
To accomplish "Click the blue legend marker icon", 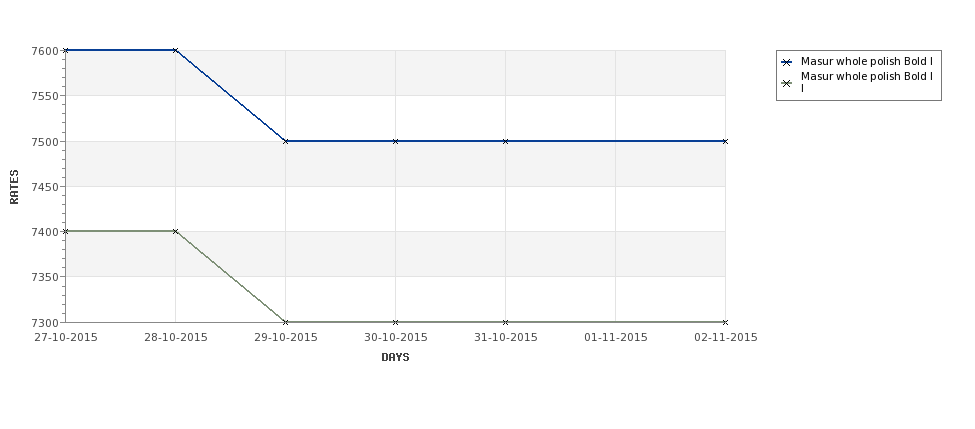I will point(787,62).
